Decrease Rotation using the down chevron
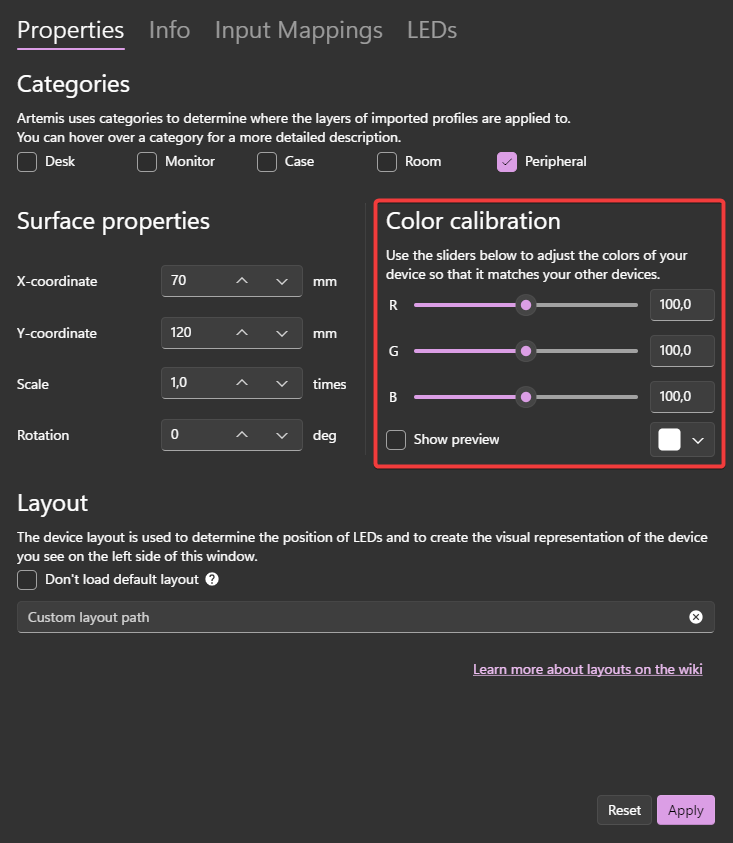Viewport: 733px width, 843px height. (x=282, y=434)
